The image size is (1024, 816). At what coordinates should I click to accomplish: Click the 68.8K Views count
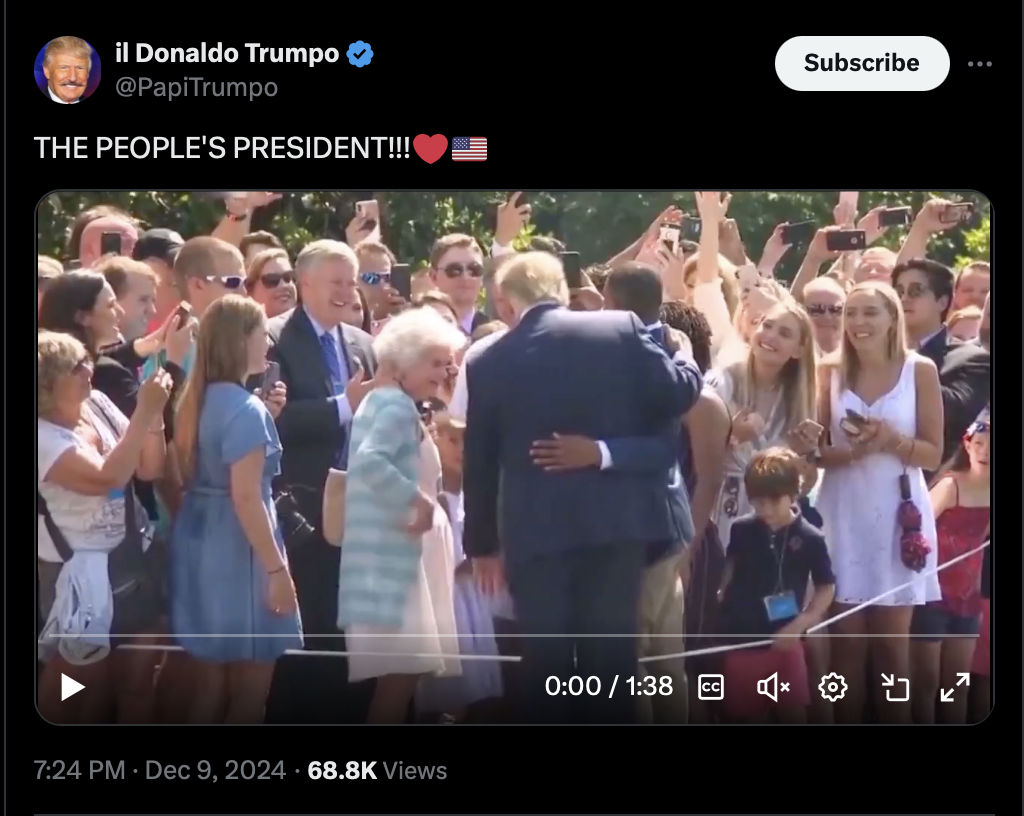coord(377,770)
